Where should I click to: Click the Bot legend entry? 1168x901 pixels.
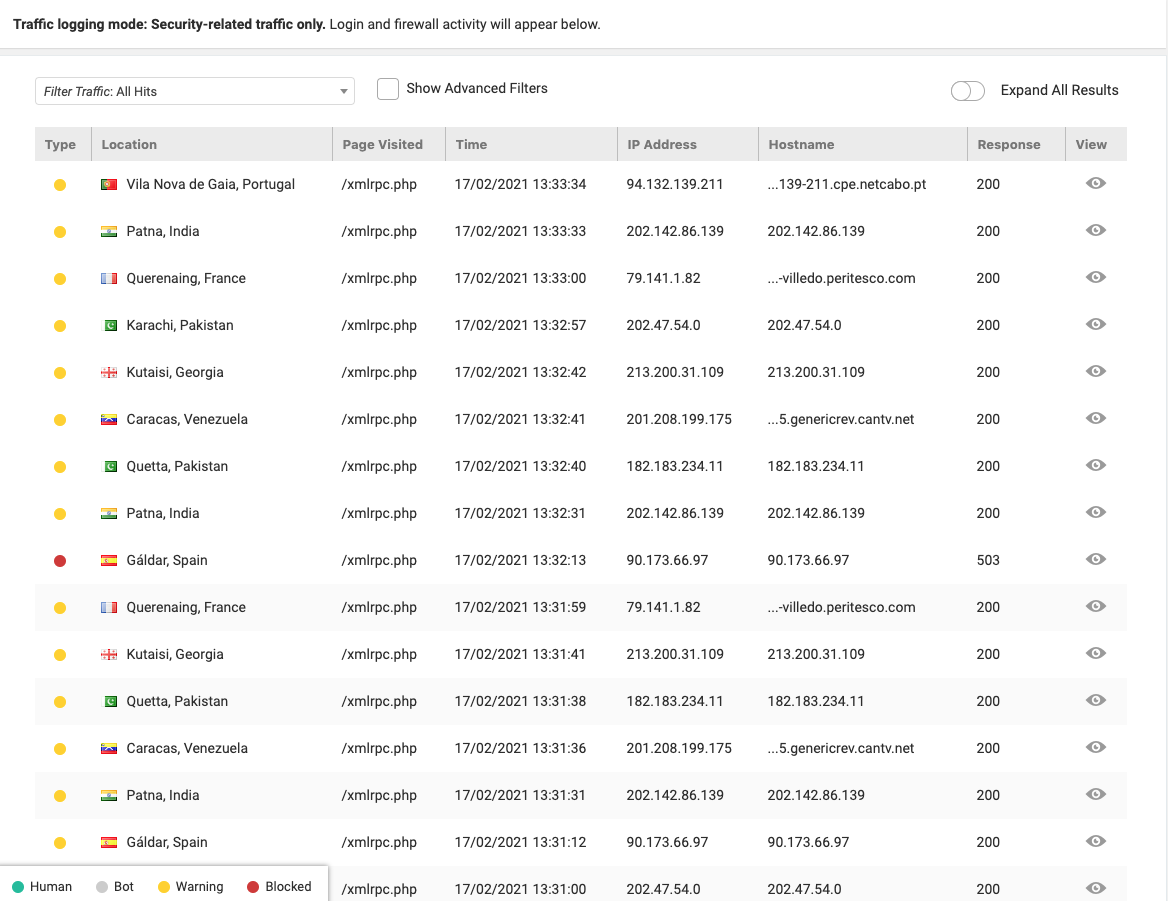click(115, 886)
